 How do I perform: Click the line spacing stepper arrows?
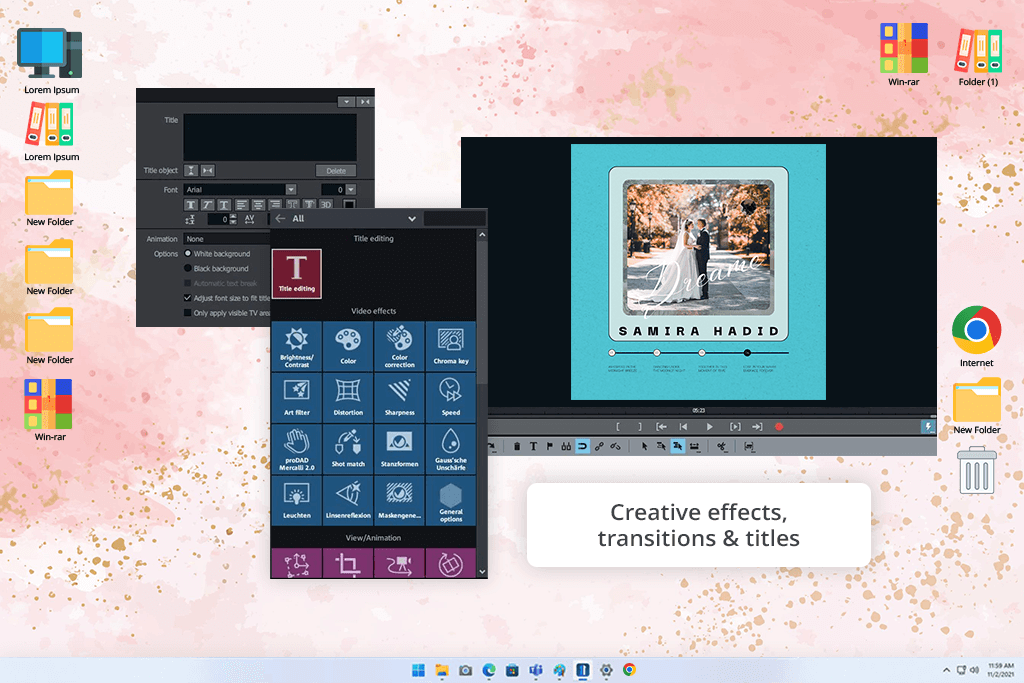click(x=233, y=219)
